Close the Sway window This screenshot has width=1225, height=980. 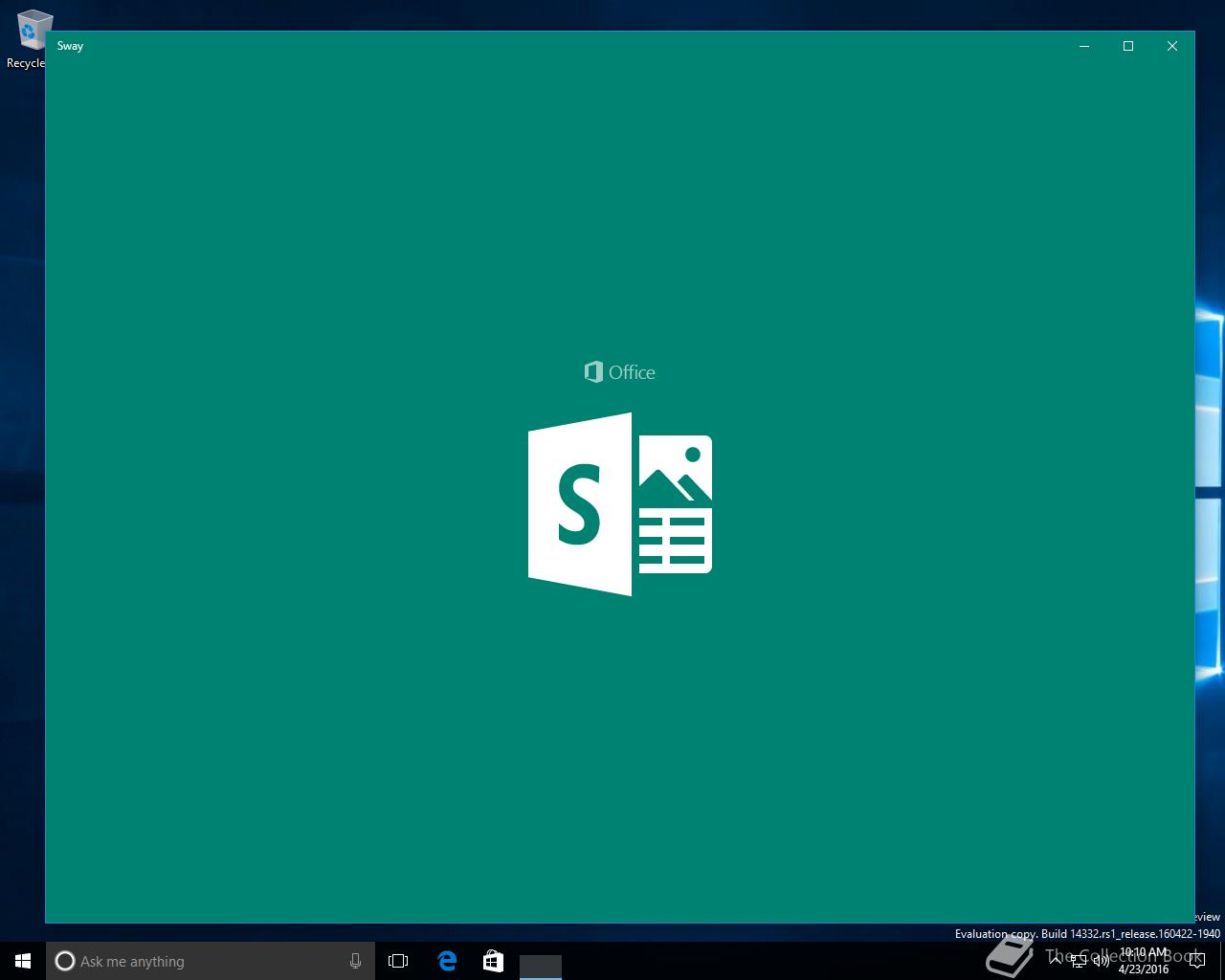point(1172,46)
